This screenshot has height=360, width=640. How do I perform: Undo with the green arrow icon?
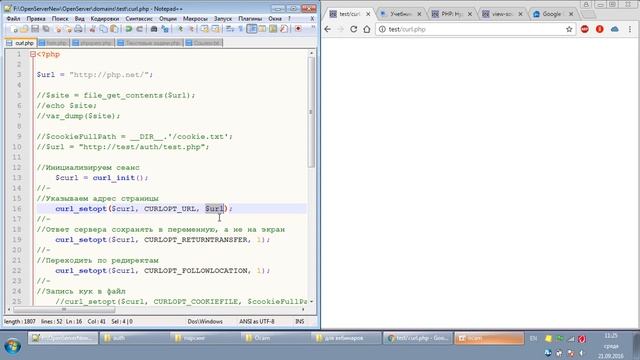point(129,29)
